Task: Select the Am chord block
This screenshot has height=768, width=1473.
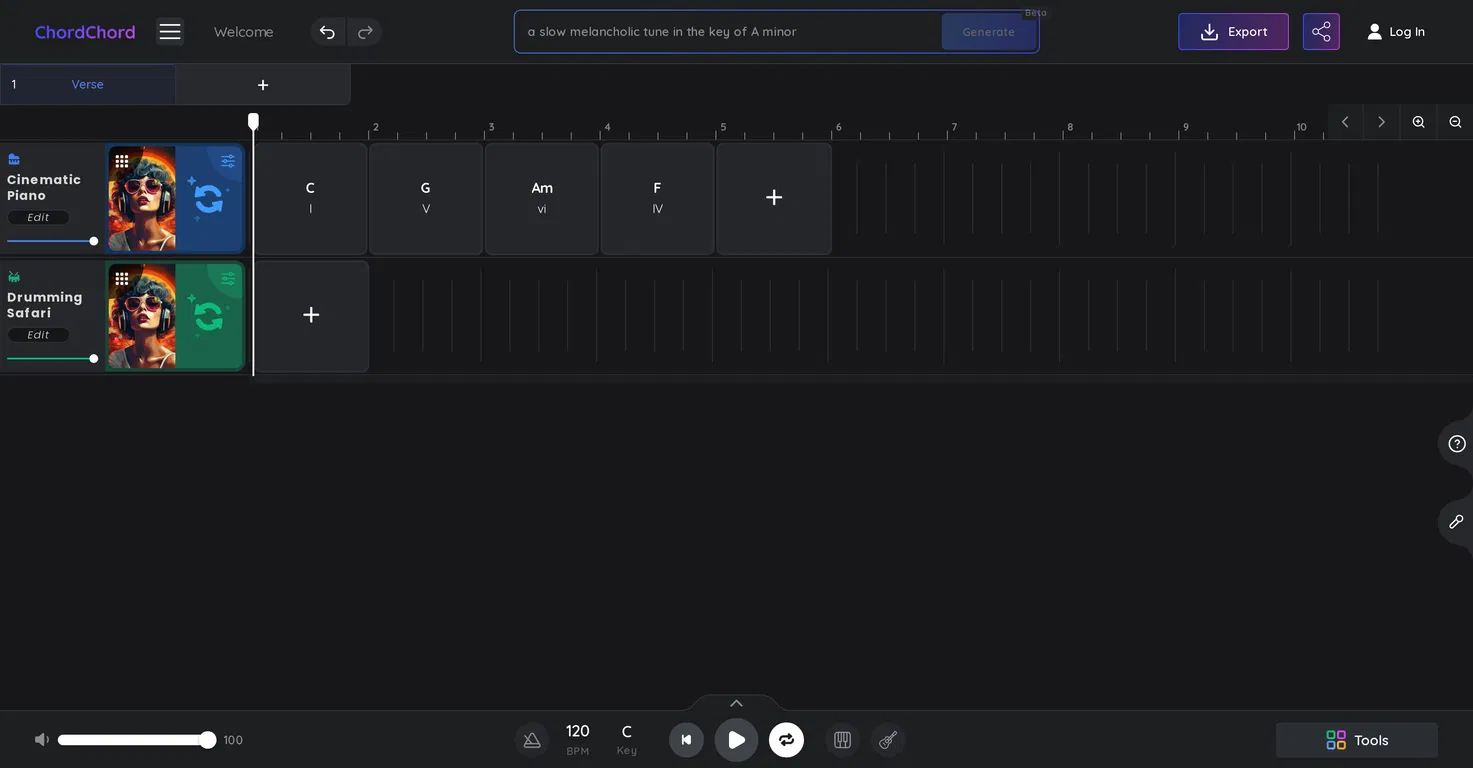Action: (542, 198)
